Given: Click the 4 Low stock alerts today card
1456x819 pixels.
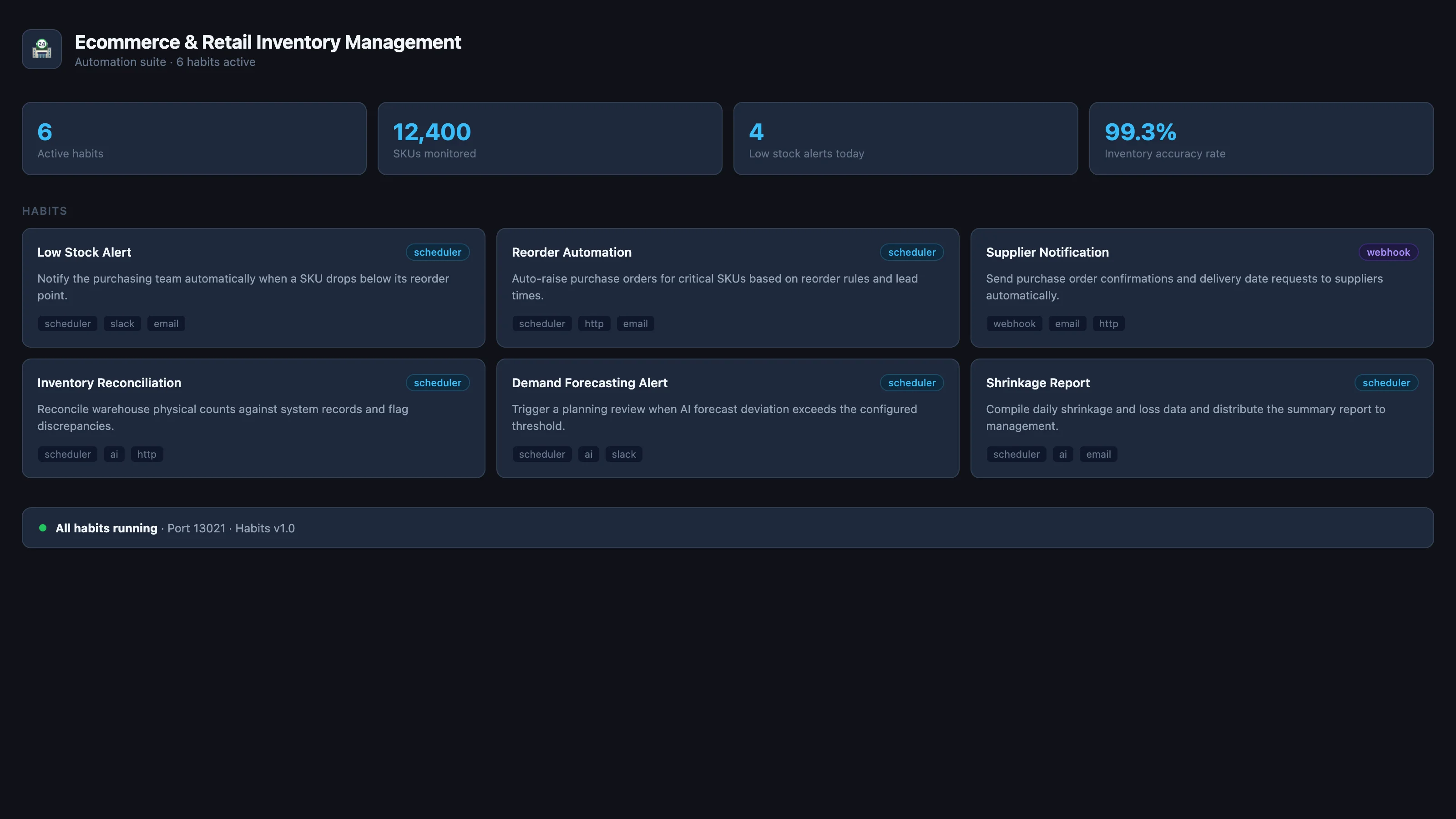Looking at the screenshot, I should tap(905, 138).
